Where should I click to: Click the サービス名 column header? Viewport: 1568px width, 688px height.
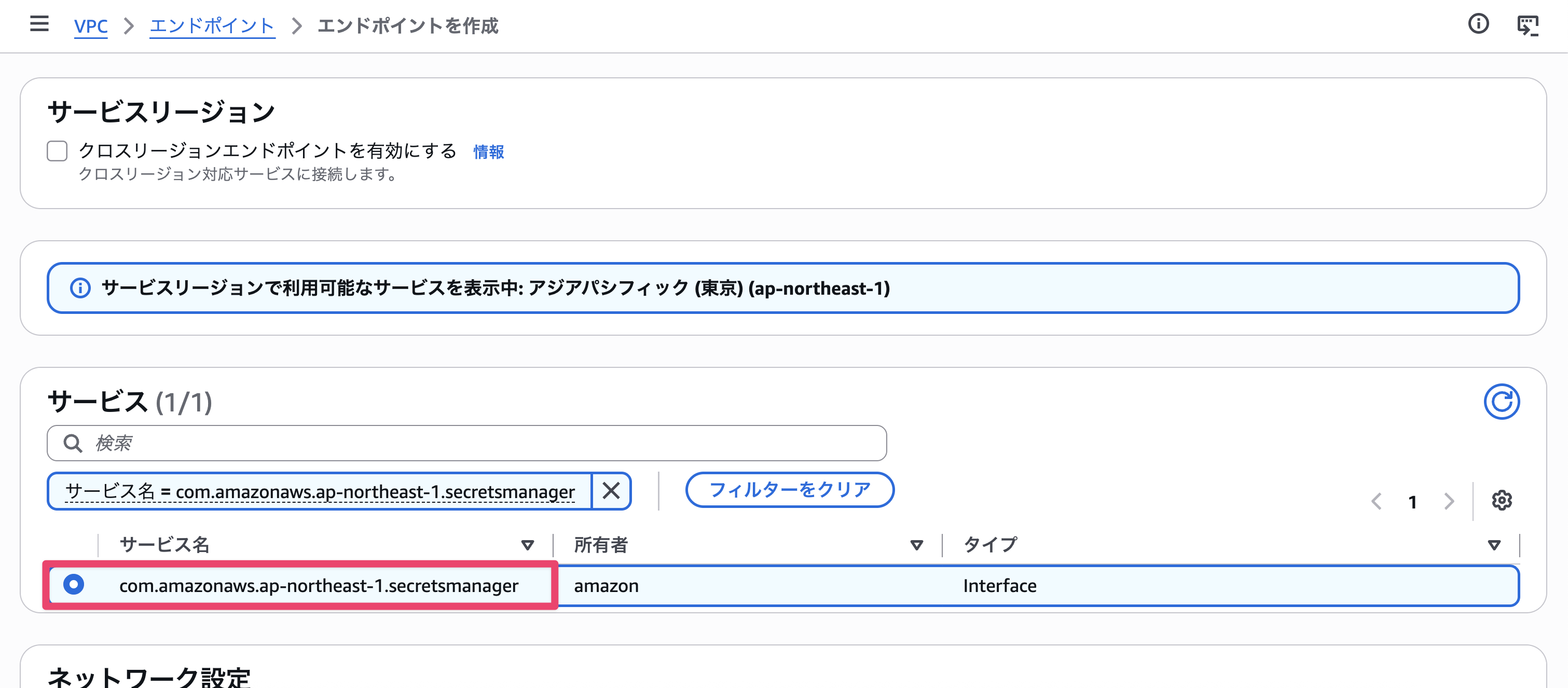(x=164, y=545)
